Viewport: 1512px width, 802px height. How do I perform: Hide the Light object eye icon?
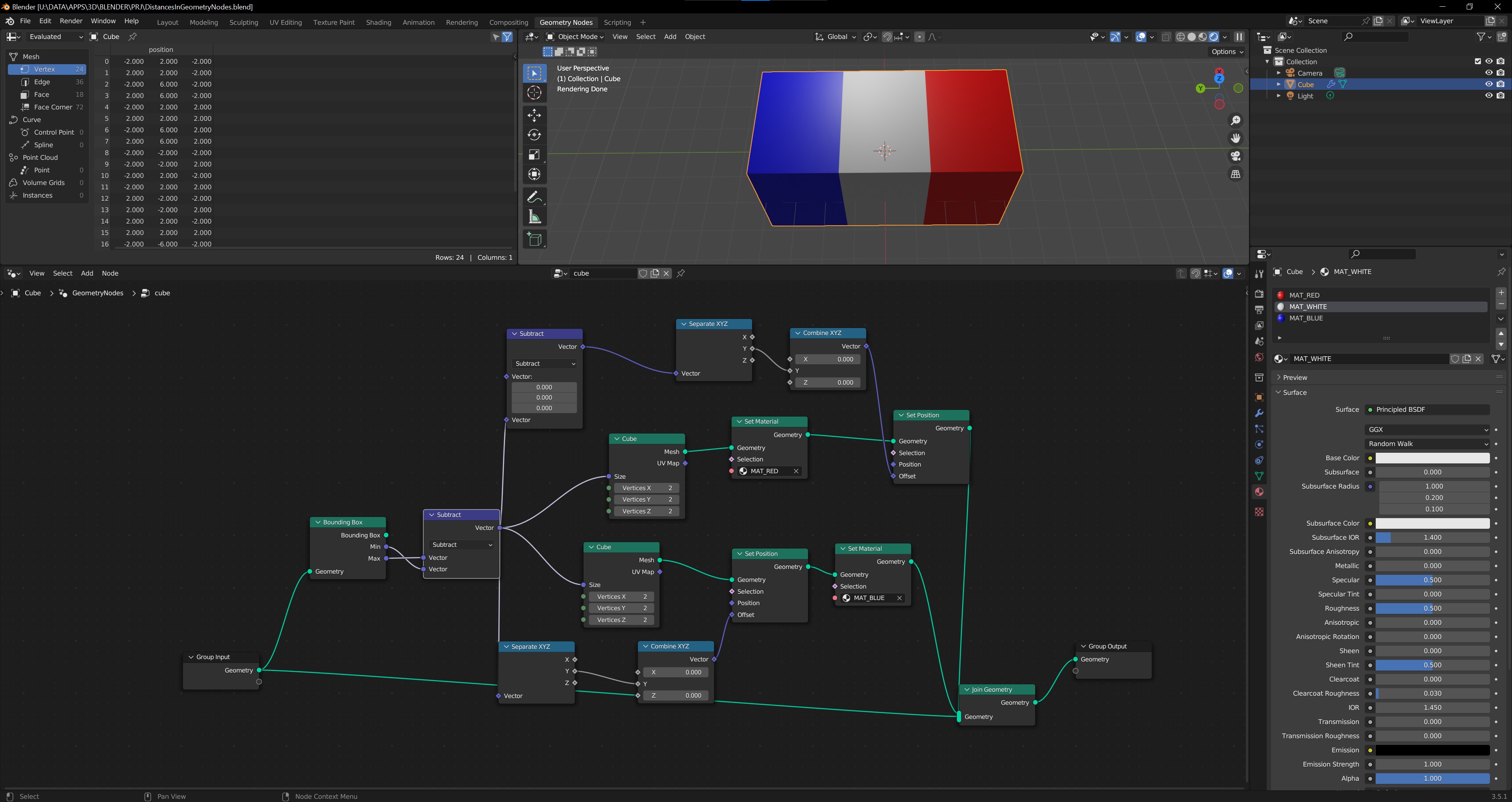(x=1488, y=96)
